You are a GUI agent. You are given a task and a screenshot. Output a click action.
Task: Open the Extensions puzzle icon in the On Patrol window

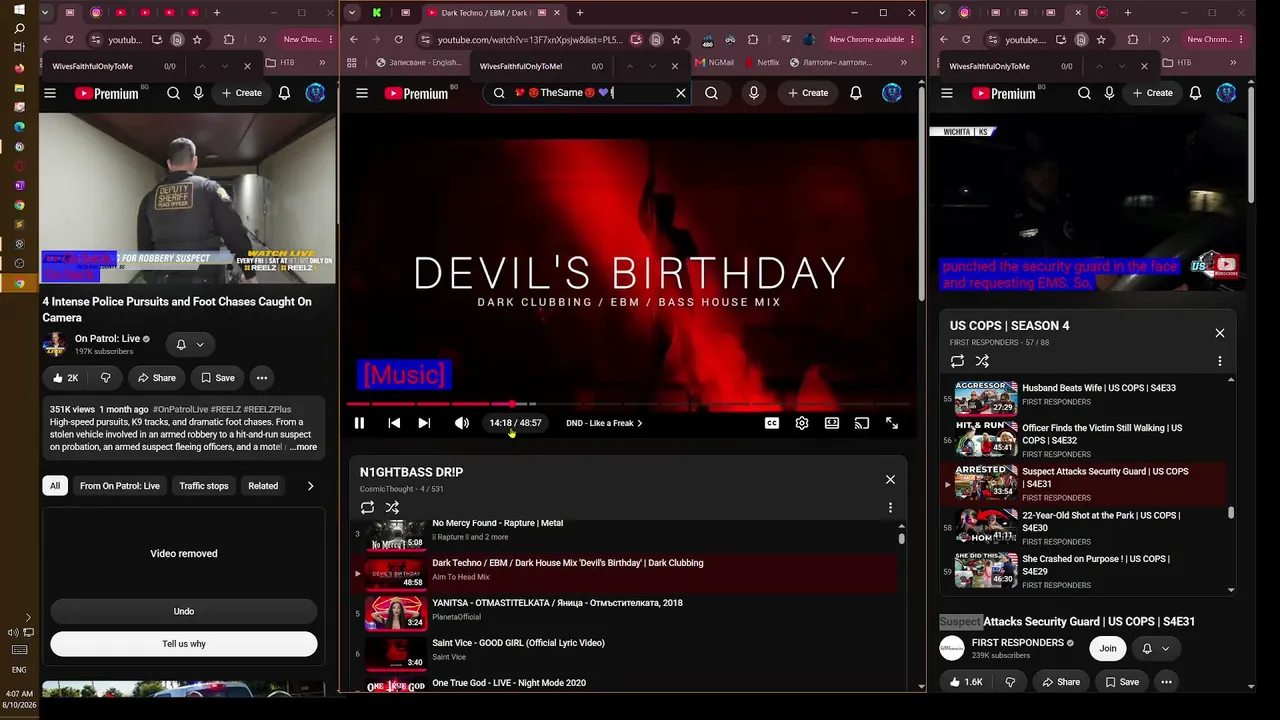[x=229, y=40]
